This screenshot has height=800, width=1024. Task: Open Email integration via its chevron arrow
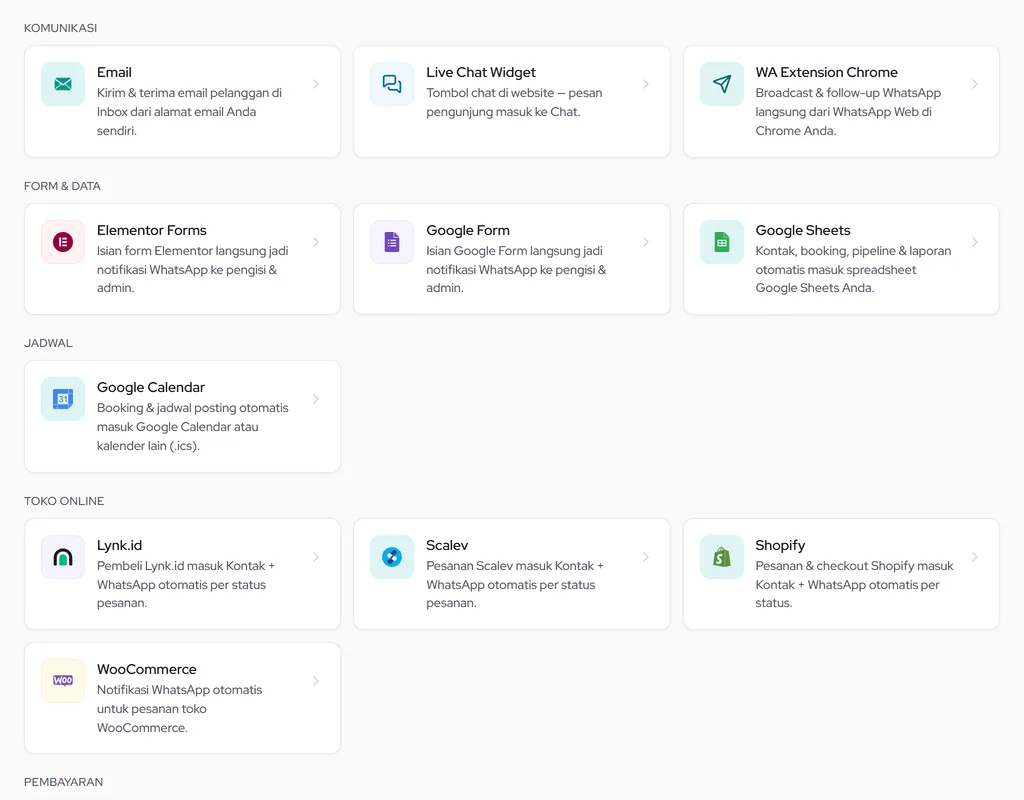(316, 84)
